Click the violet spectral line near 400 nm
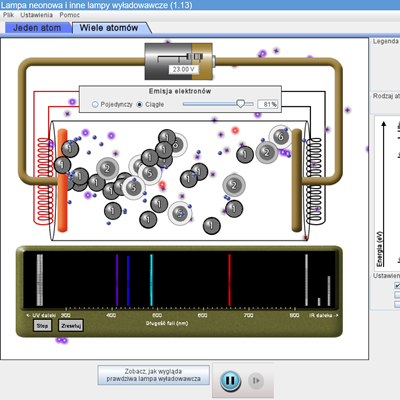The height and width of the screenshot is (400, 400). (x=117, y=280)
